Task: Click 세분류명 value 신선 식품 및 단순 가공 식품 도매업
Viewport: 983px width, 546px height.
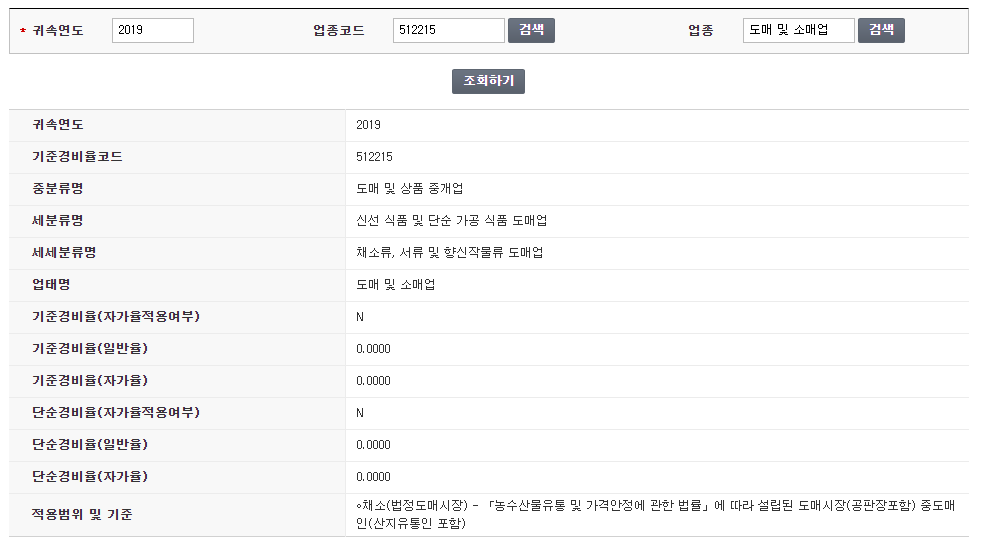Action: pyautogui.click(x=451, y=221)
